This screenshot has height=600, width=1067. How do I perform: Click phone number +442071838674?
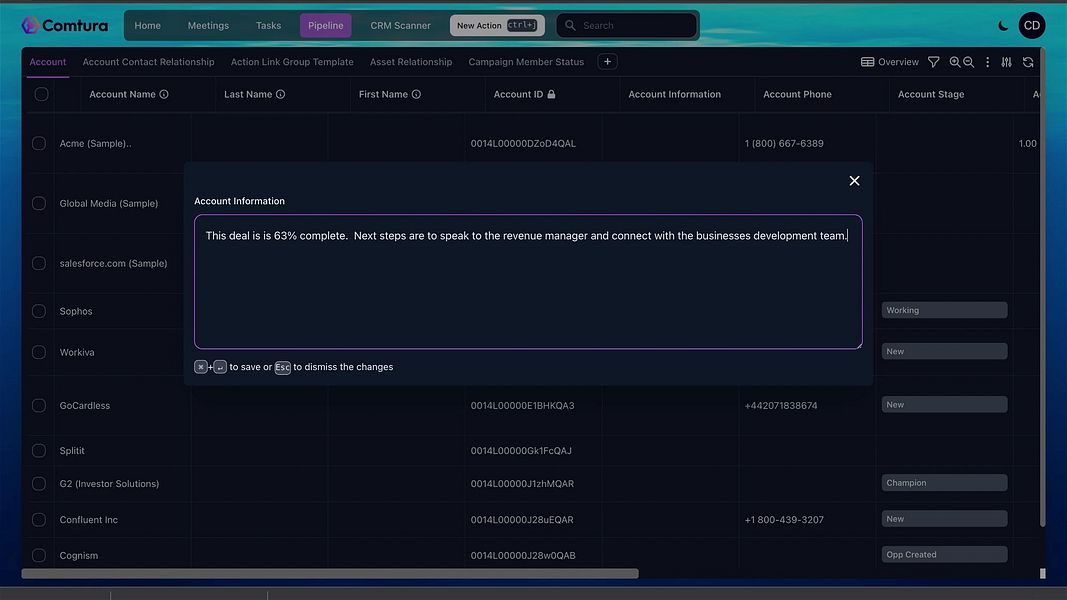pos(781,405)
